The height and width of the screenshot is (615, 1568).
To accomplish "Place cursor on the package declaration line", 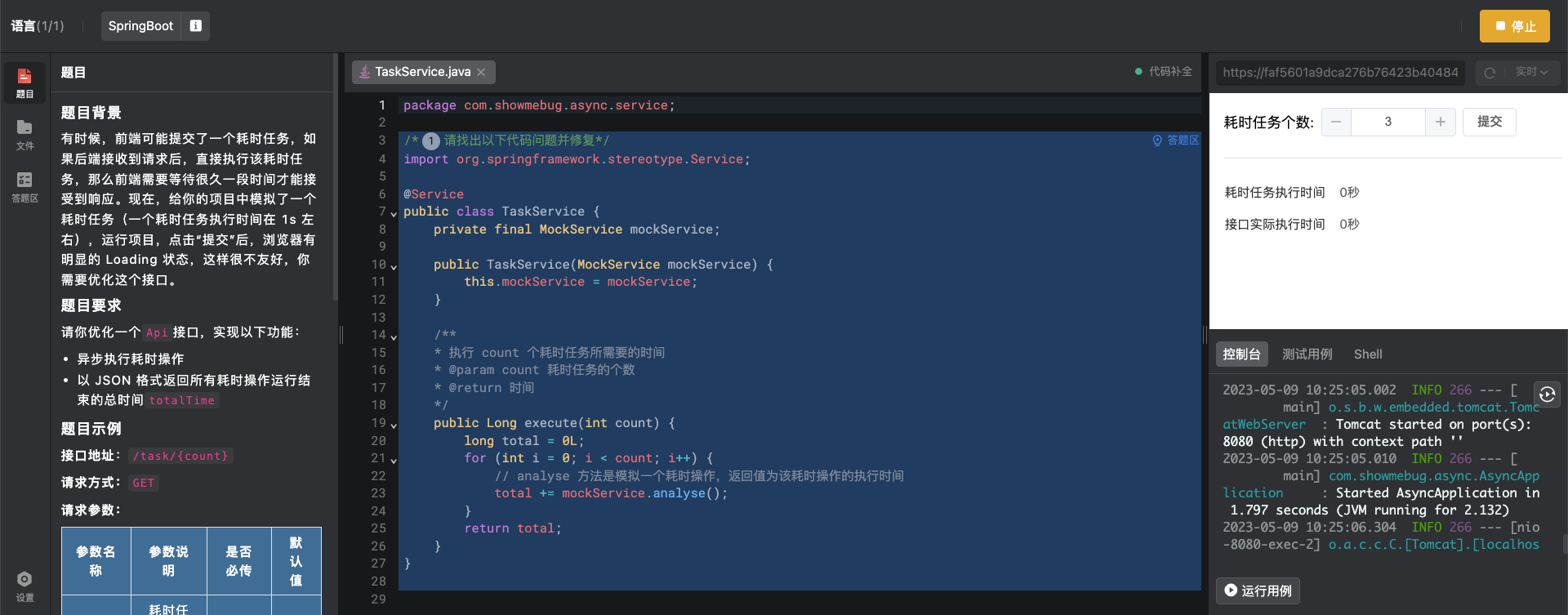I will coord(539,105).
